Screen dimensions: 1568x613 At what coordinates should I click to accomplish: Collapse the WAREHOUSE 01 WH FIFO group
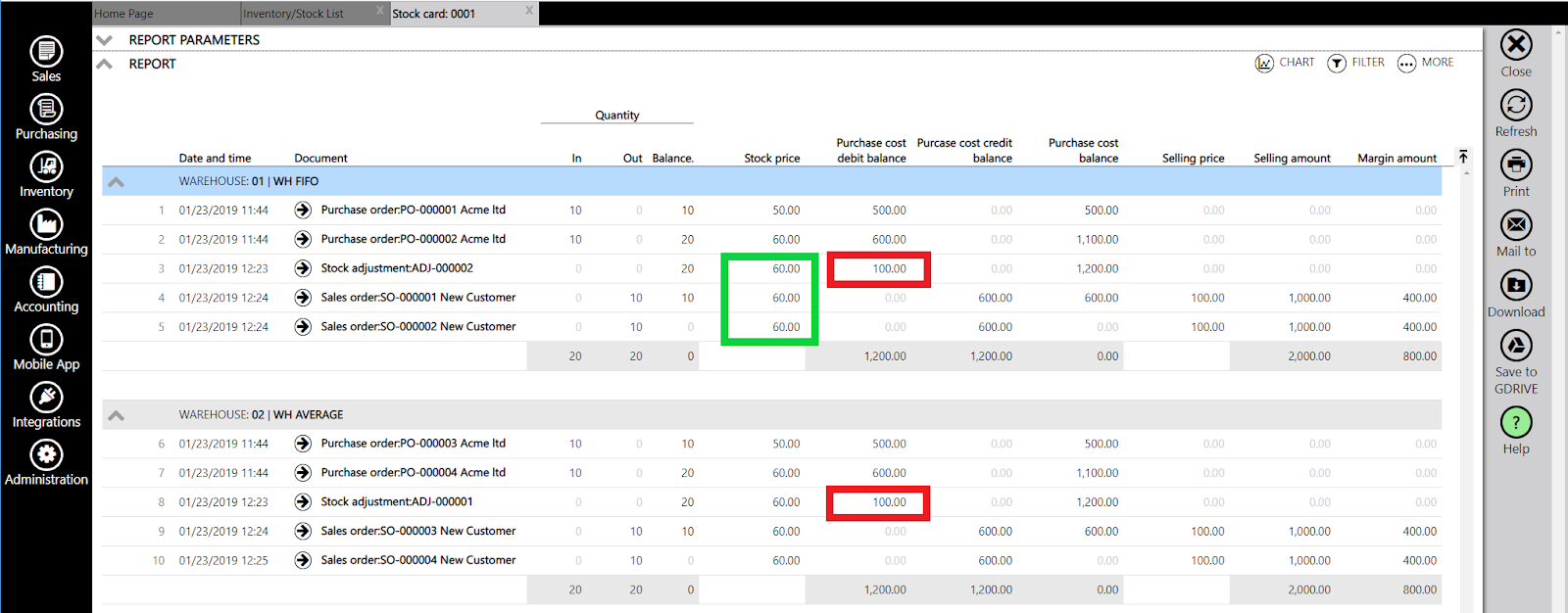pos(116,182)
